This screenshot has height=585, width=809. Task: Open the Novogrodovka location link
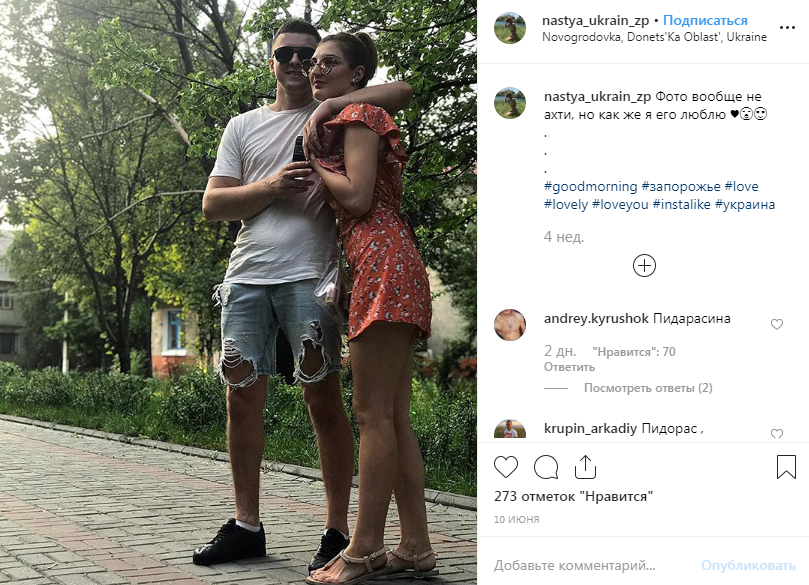654,37
